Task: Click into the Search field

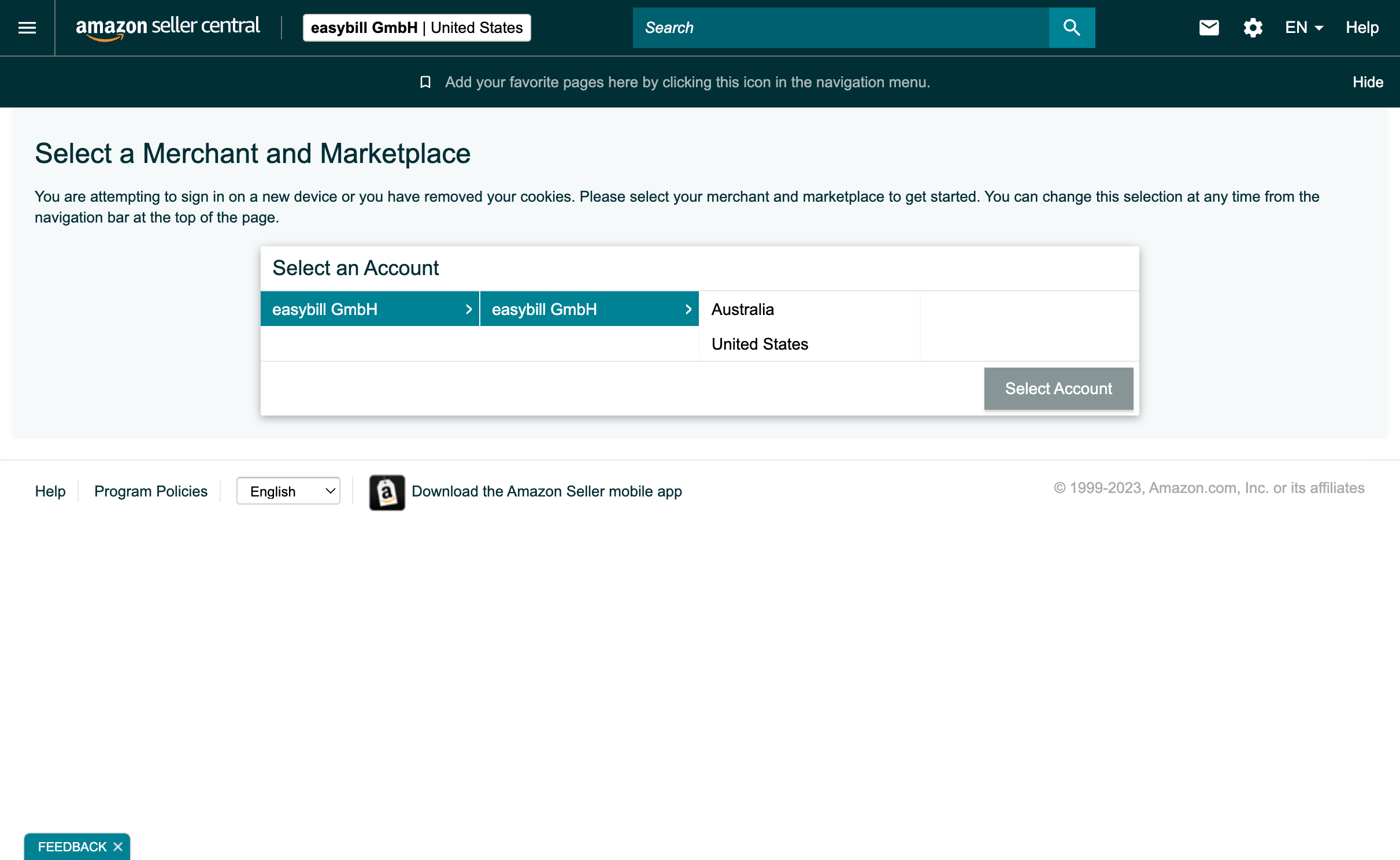Action: pyautogui.click(x=840, y=28)
